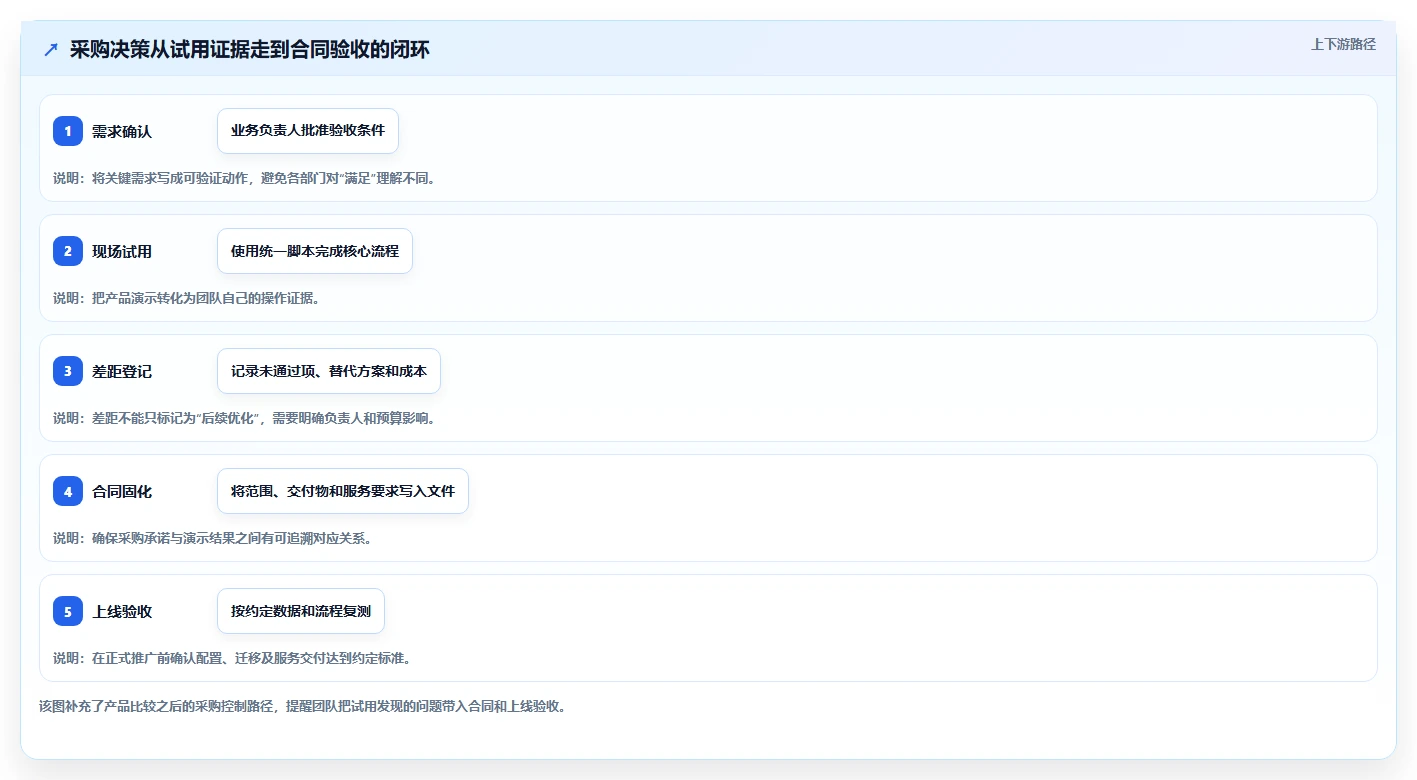Select the 差距登记 step label
The height and width of the screenshot is (780, 1417).
(122, 371)
